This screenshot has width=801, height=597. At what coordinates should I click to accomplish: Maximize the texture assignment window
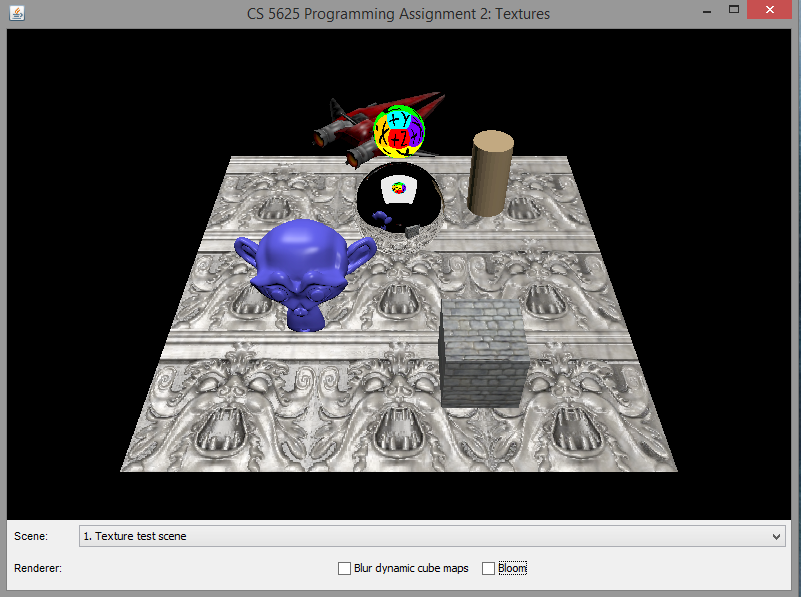point(734,10)
